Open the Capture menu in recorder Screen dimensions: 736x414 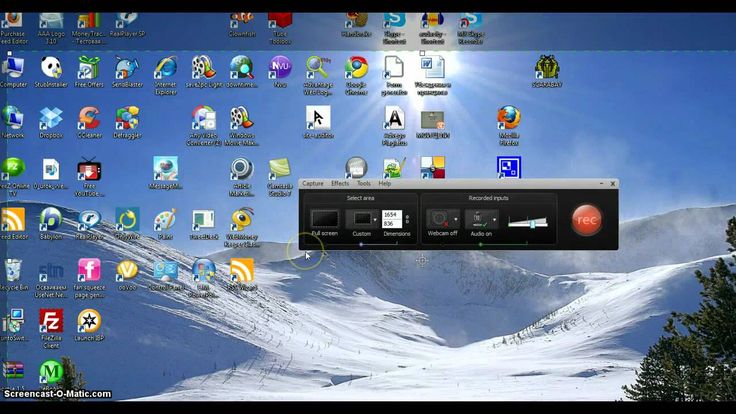coord(313,184)
